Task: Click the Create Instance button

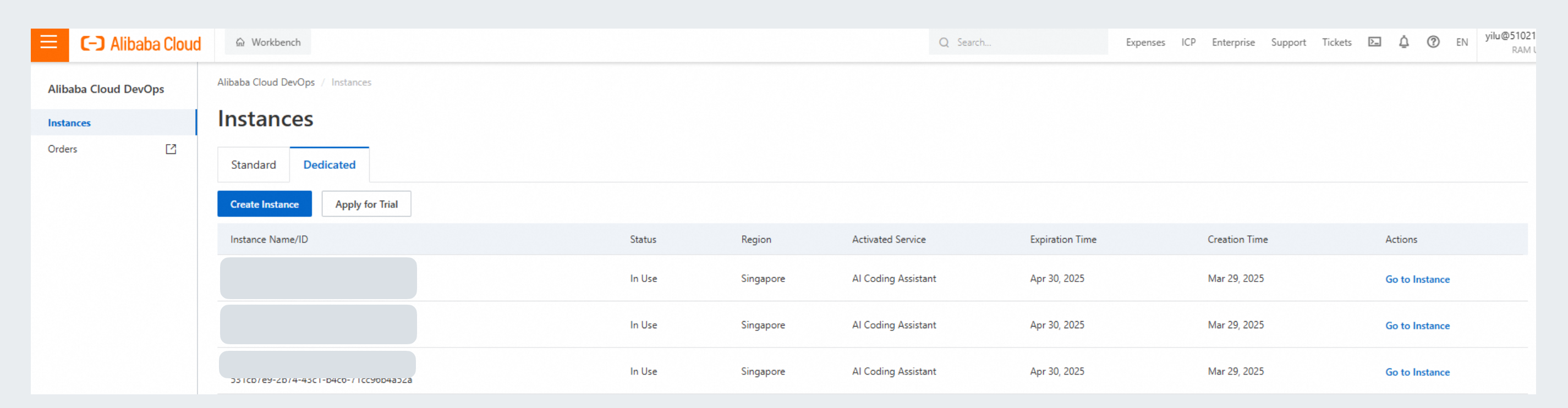Action: point(264,205)
